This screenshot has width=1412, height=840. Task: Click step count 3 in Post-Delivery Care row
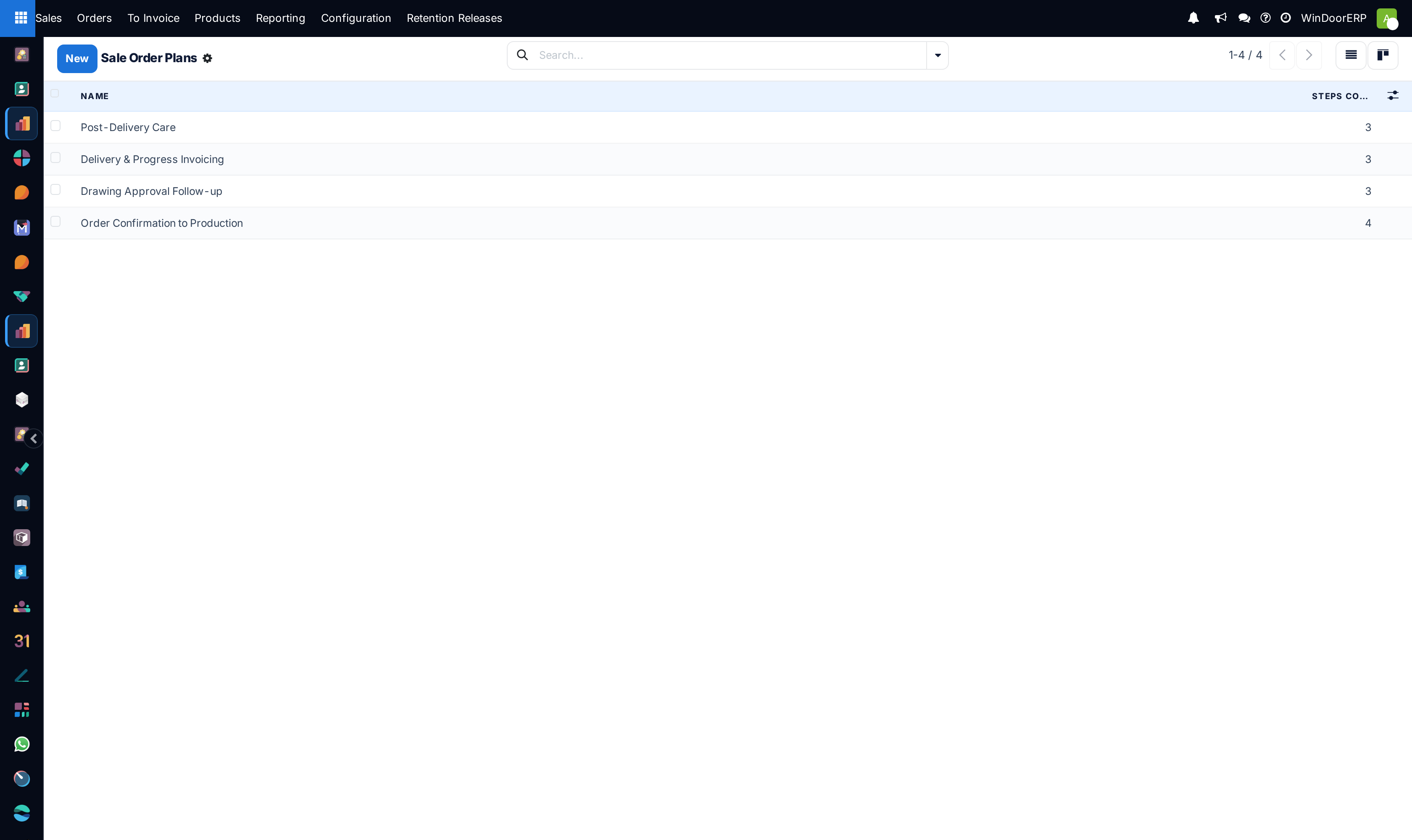[x=1368, y=127]
